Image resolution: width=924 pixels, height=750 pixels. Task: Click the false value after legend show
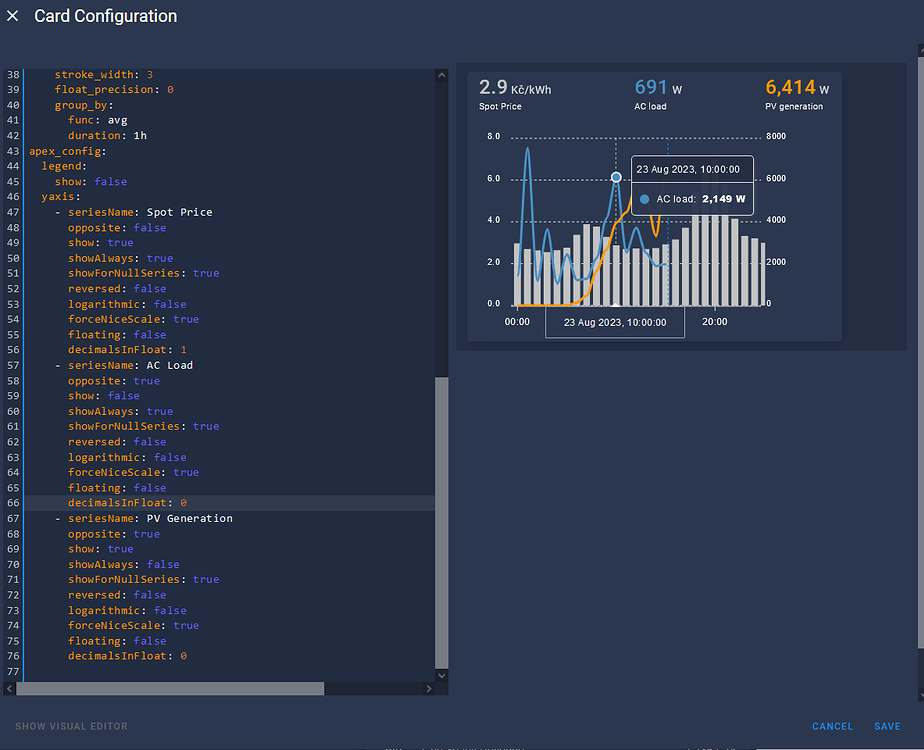pyautogui.click(x=111, y=181)
